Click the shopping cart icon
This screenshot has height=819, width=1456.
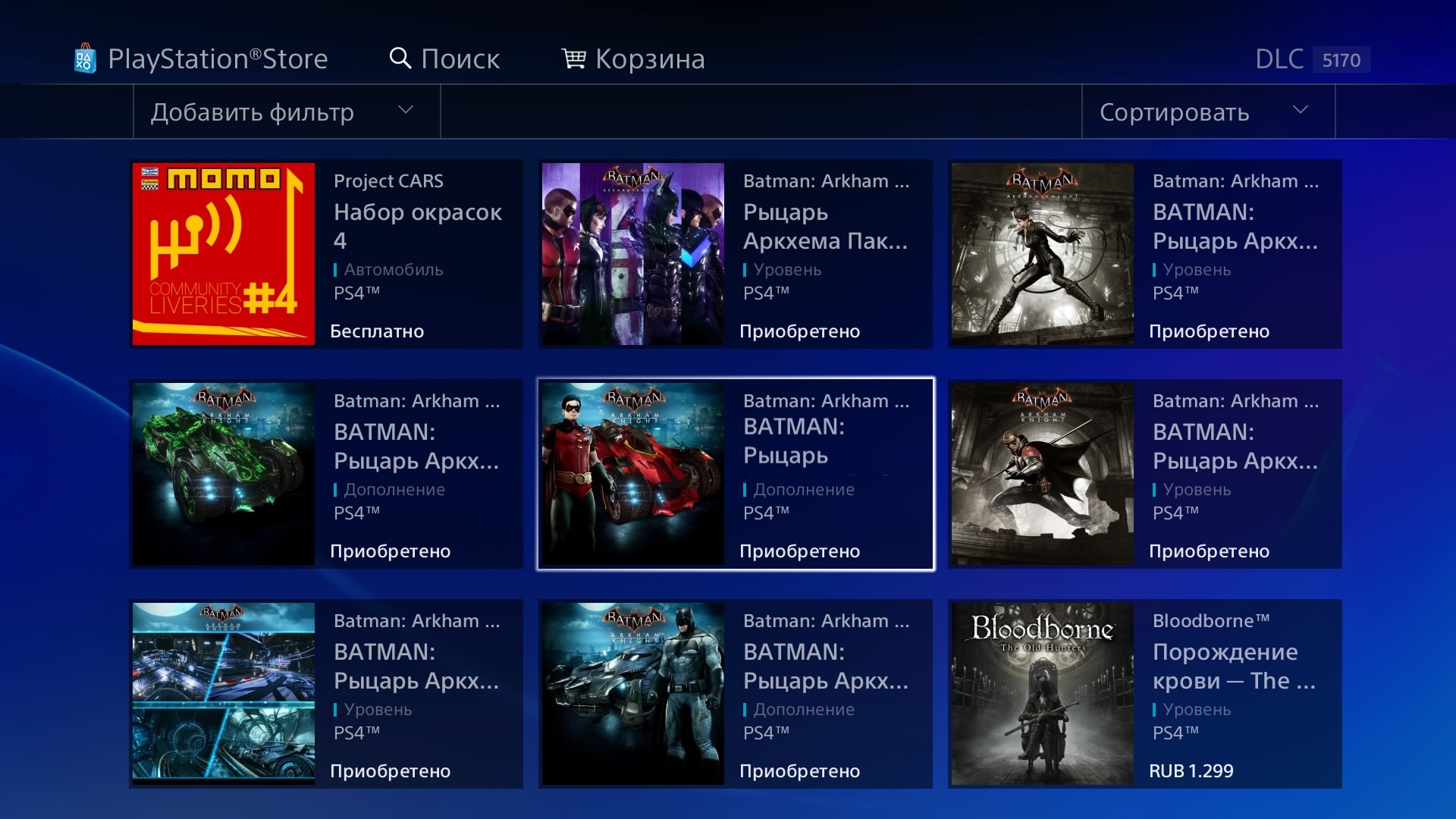point(573,58)
